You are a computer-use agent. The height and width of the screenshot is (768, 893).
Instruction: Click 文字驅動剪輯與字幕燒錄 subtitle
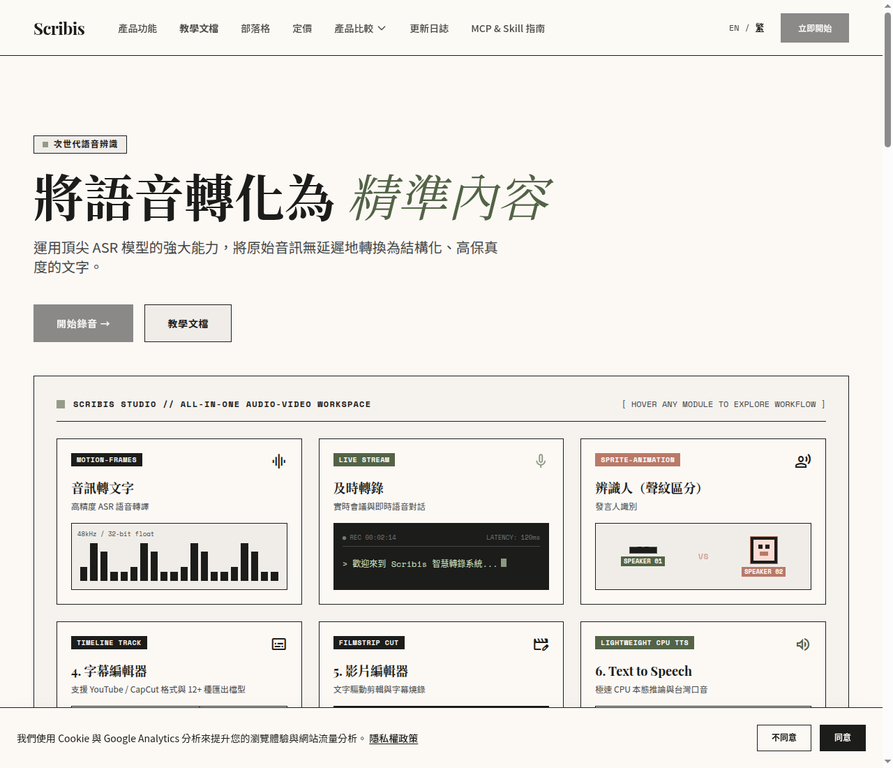[379, 689]
